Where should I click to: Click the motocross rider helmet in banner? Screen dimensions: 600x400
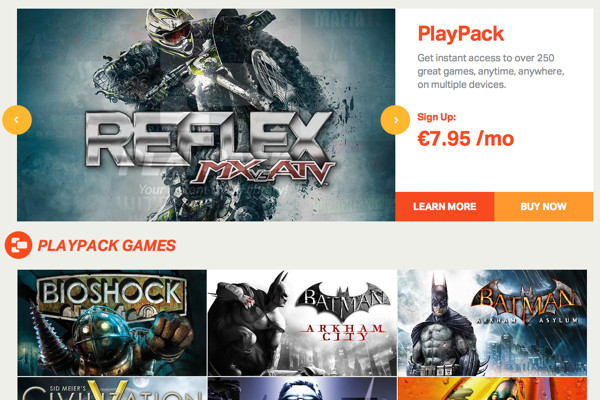coord(170,31)
